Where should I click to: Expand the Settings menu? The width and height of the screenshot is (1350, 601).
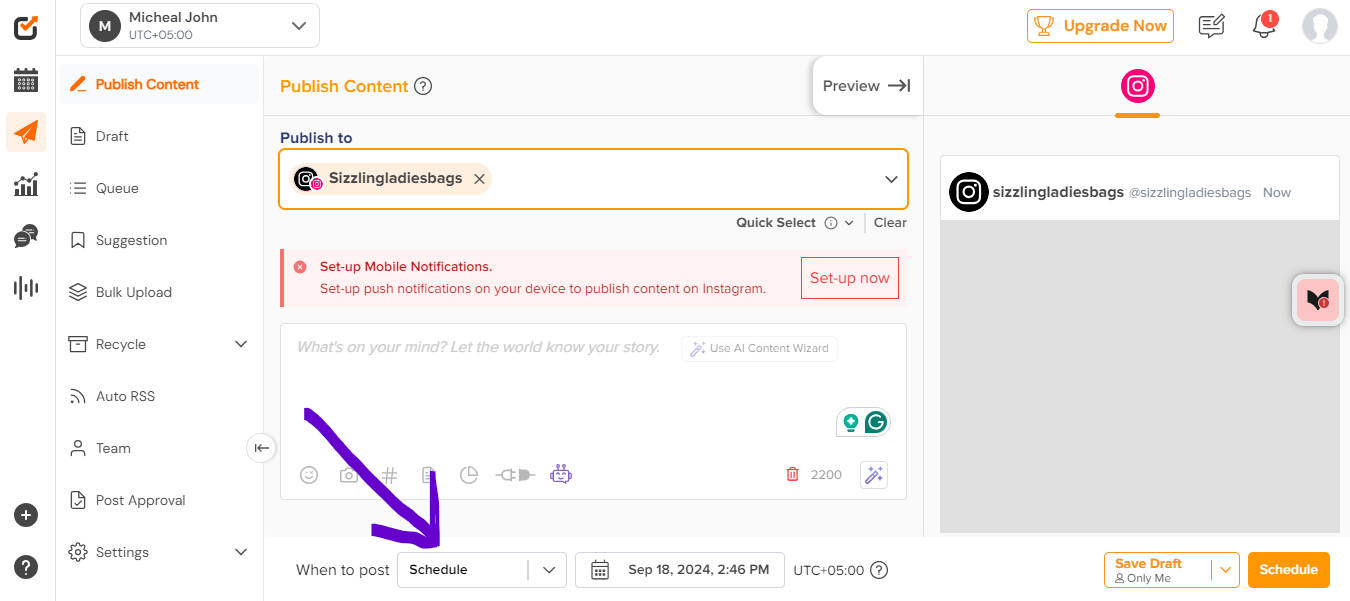240,552
